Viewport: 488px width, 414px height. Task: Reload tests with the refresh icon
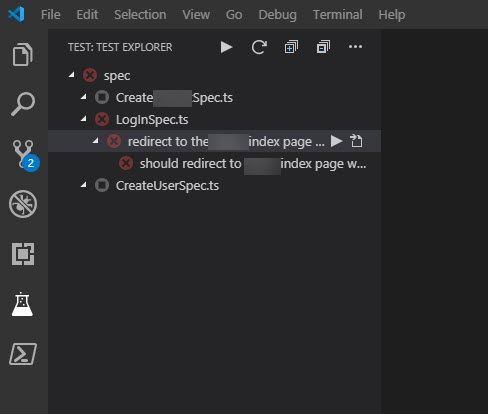pyautogui.click(x=259, y=47)
